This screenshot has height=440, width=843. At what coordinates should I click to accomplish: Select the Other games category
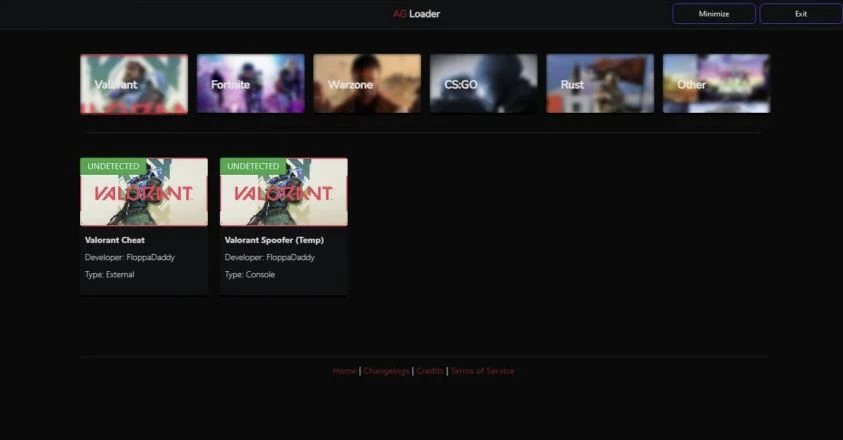[717, 83]
